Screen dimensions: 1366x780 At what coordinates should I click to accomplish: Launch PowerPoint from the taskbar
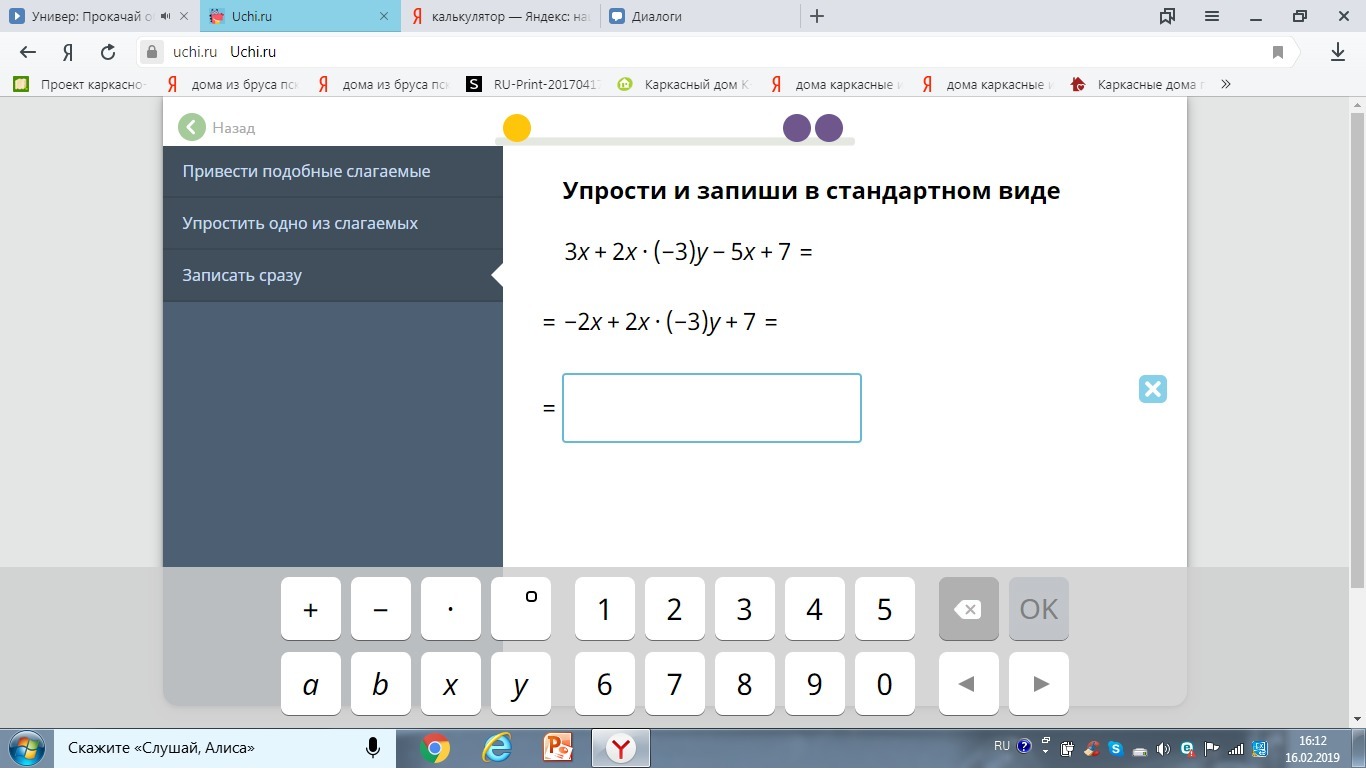click(x=558, y=747)
